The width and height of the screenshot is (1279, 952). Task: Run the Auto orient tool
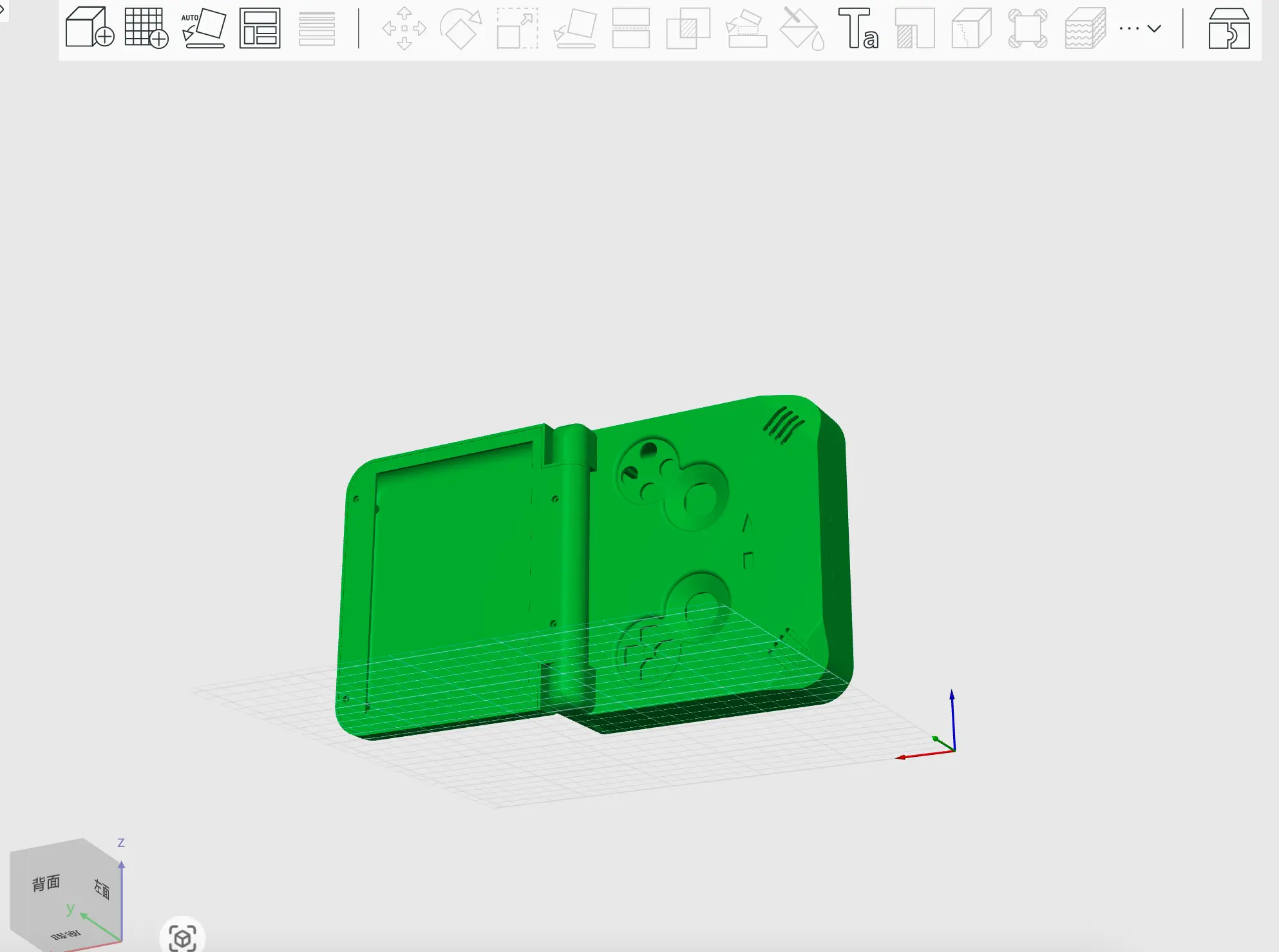click(x=204, y=28)
